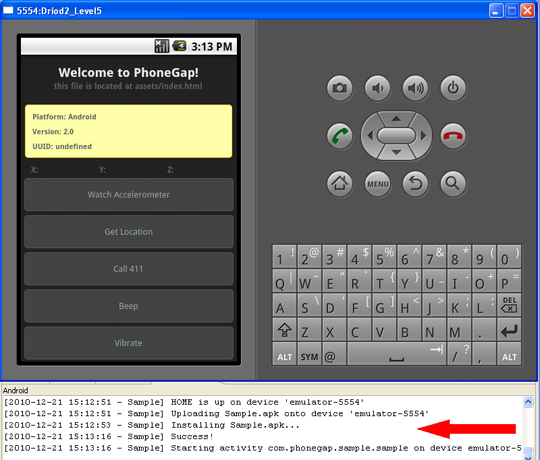The image size is (540, 460).
Task: Click the emulator power button
Action: coord(453,88)
